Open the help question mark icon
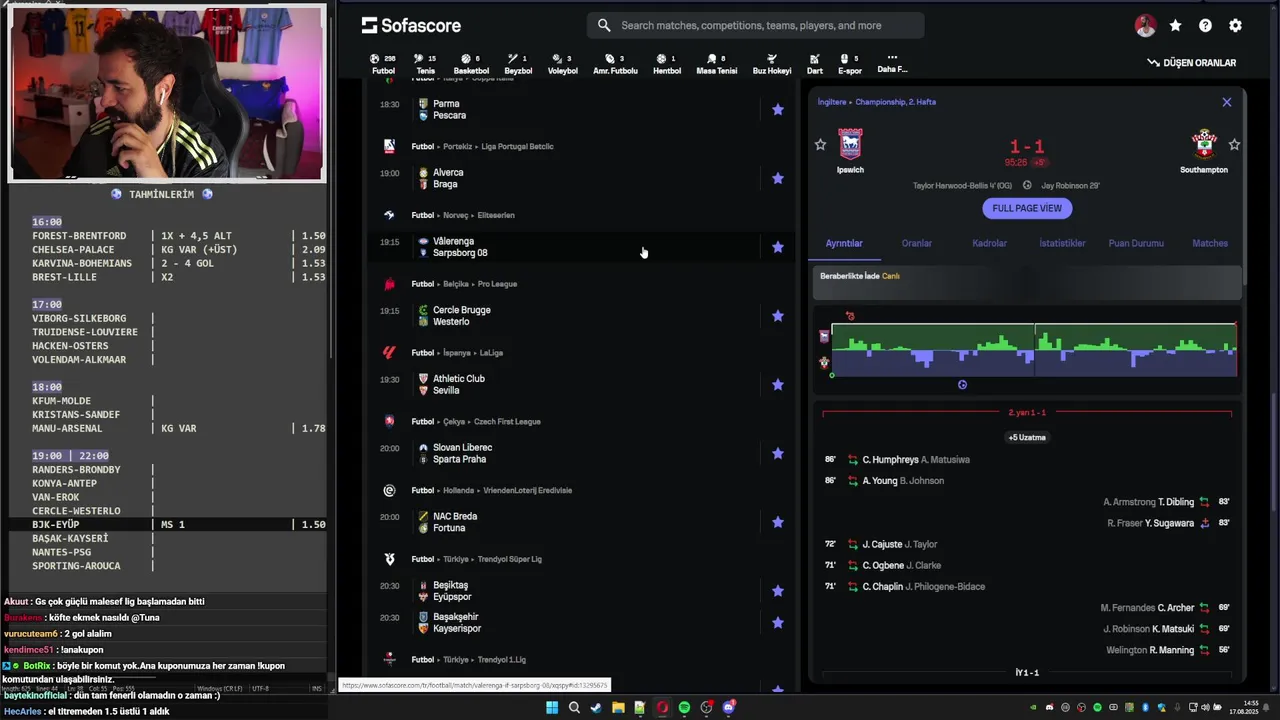 (x=1205, y=26)
